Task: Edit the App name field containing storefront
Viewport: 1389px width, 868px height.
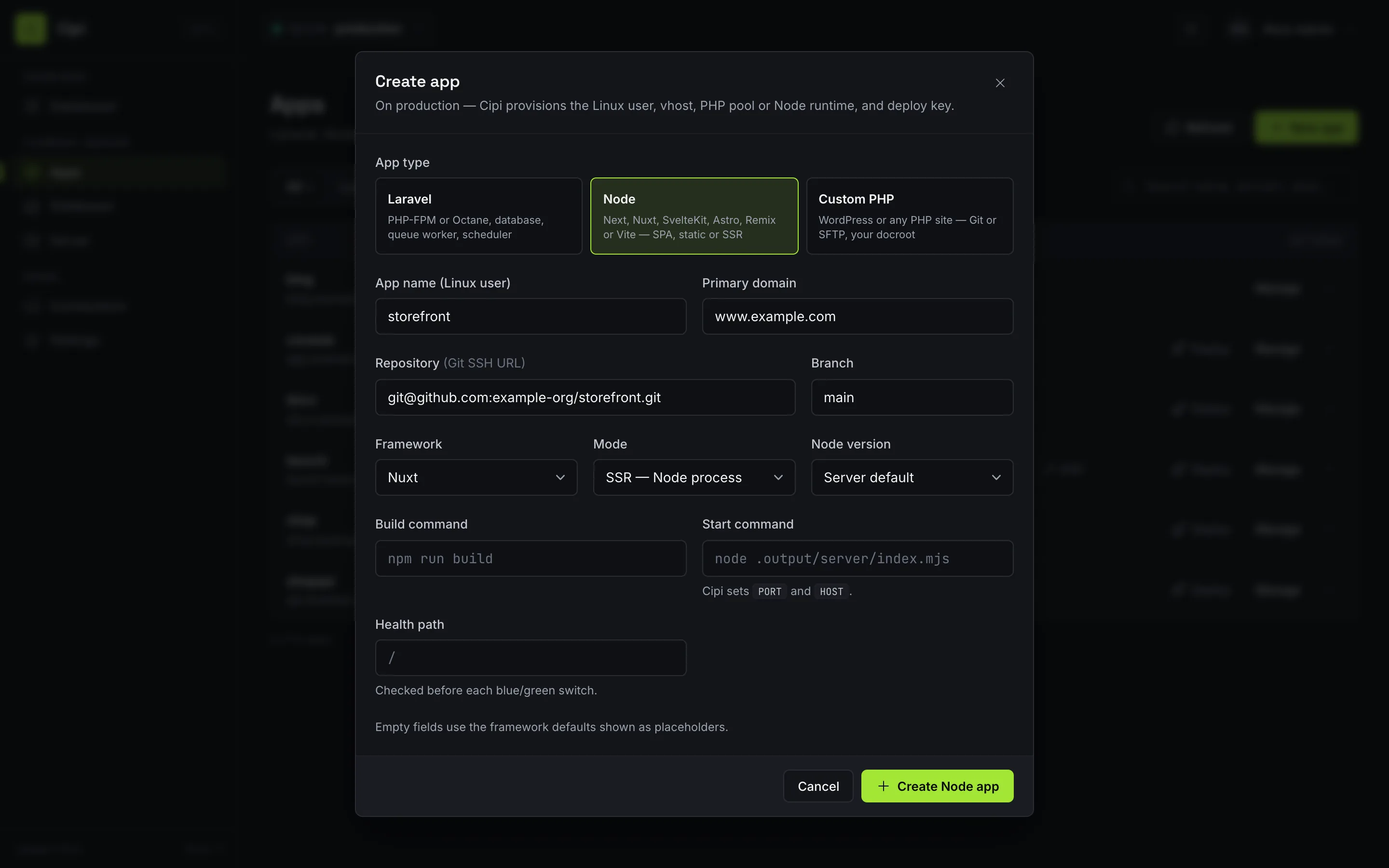Action: [531, 316]
